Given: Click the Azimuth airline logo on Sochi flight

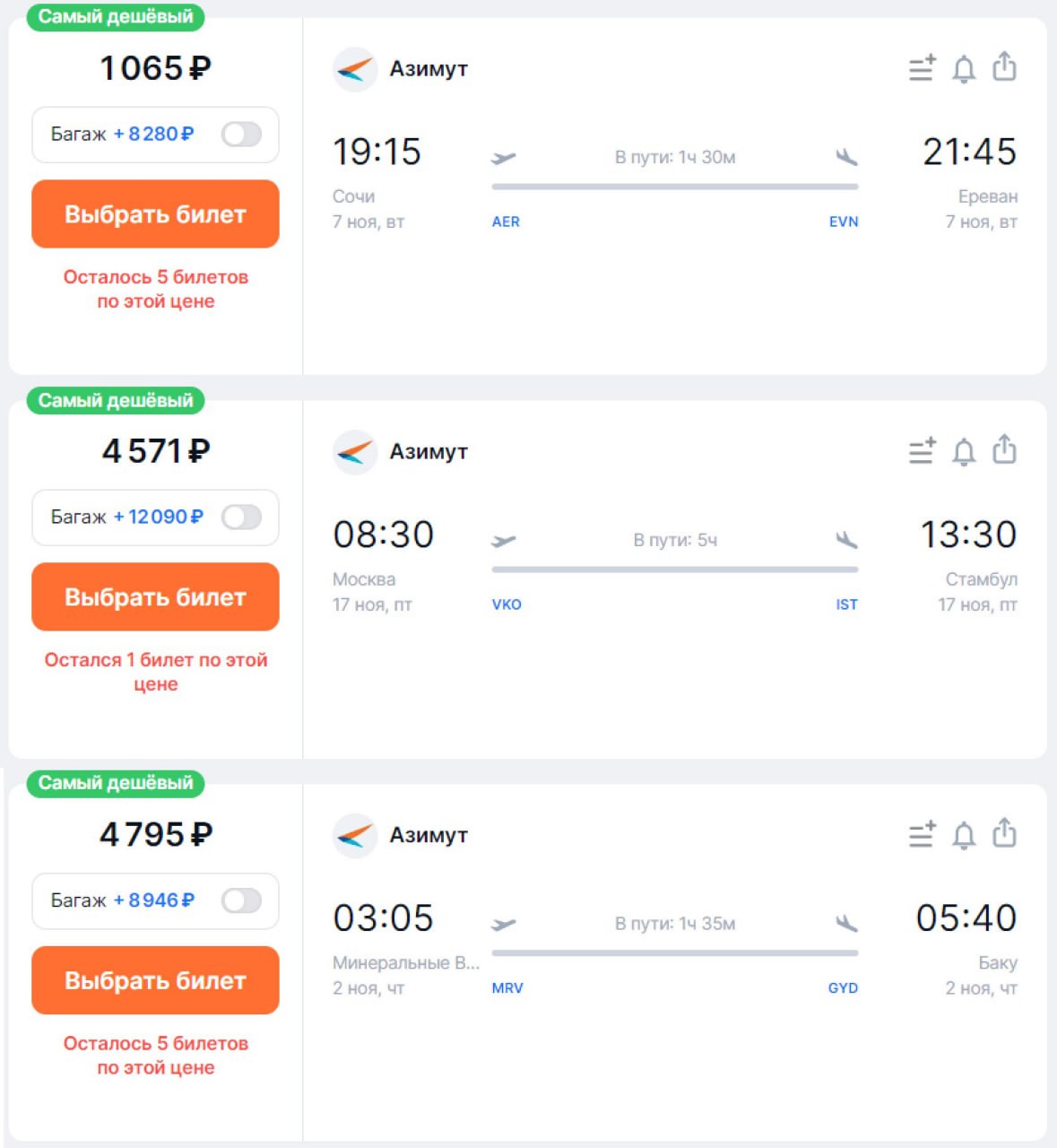Looking at the screenshot, I should (x=354, y=69).
